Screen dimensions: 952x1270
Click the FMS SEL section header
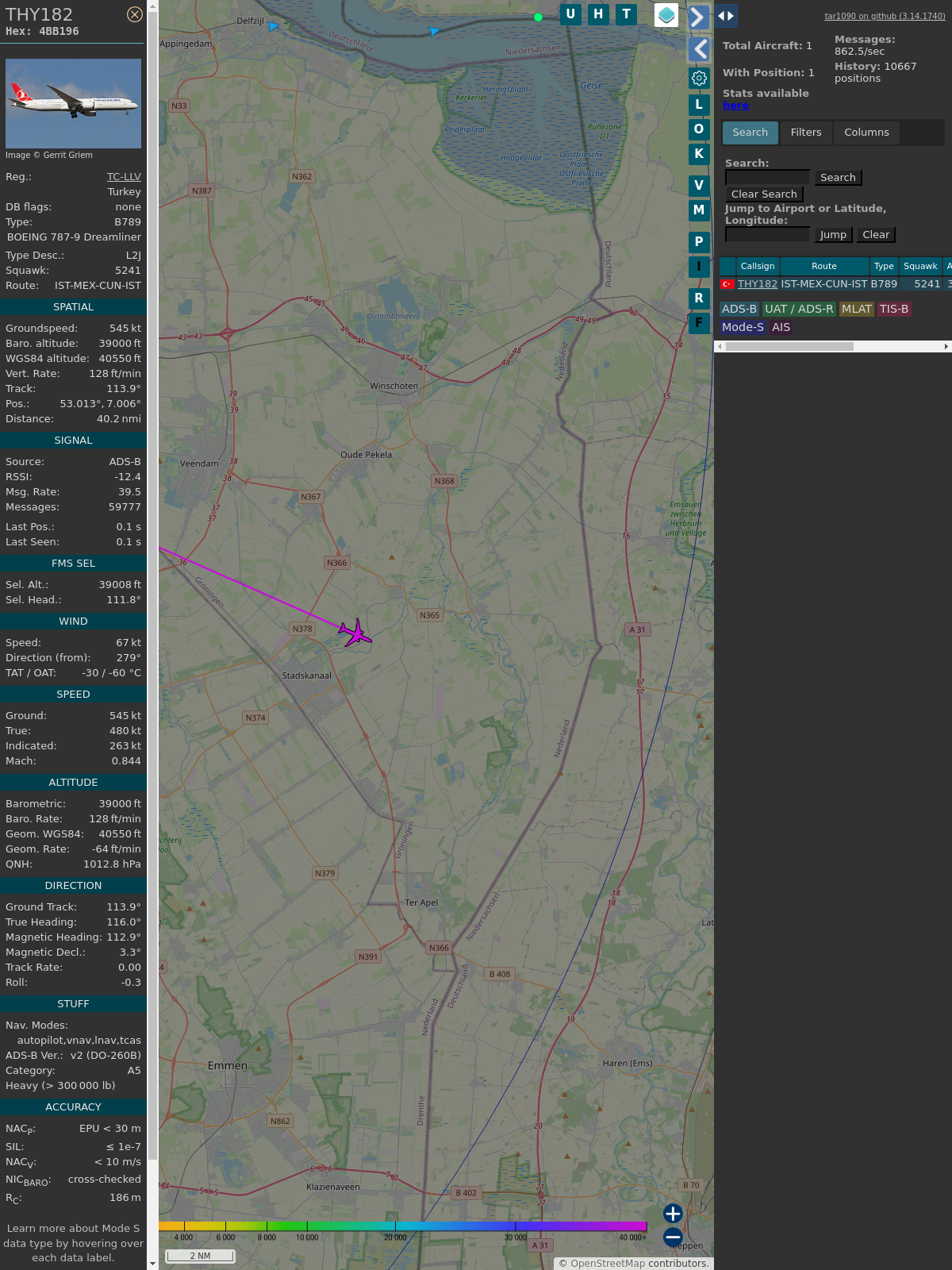point(73,564)
